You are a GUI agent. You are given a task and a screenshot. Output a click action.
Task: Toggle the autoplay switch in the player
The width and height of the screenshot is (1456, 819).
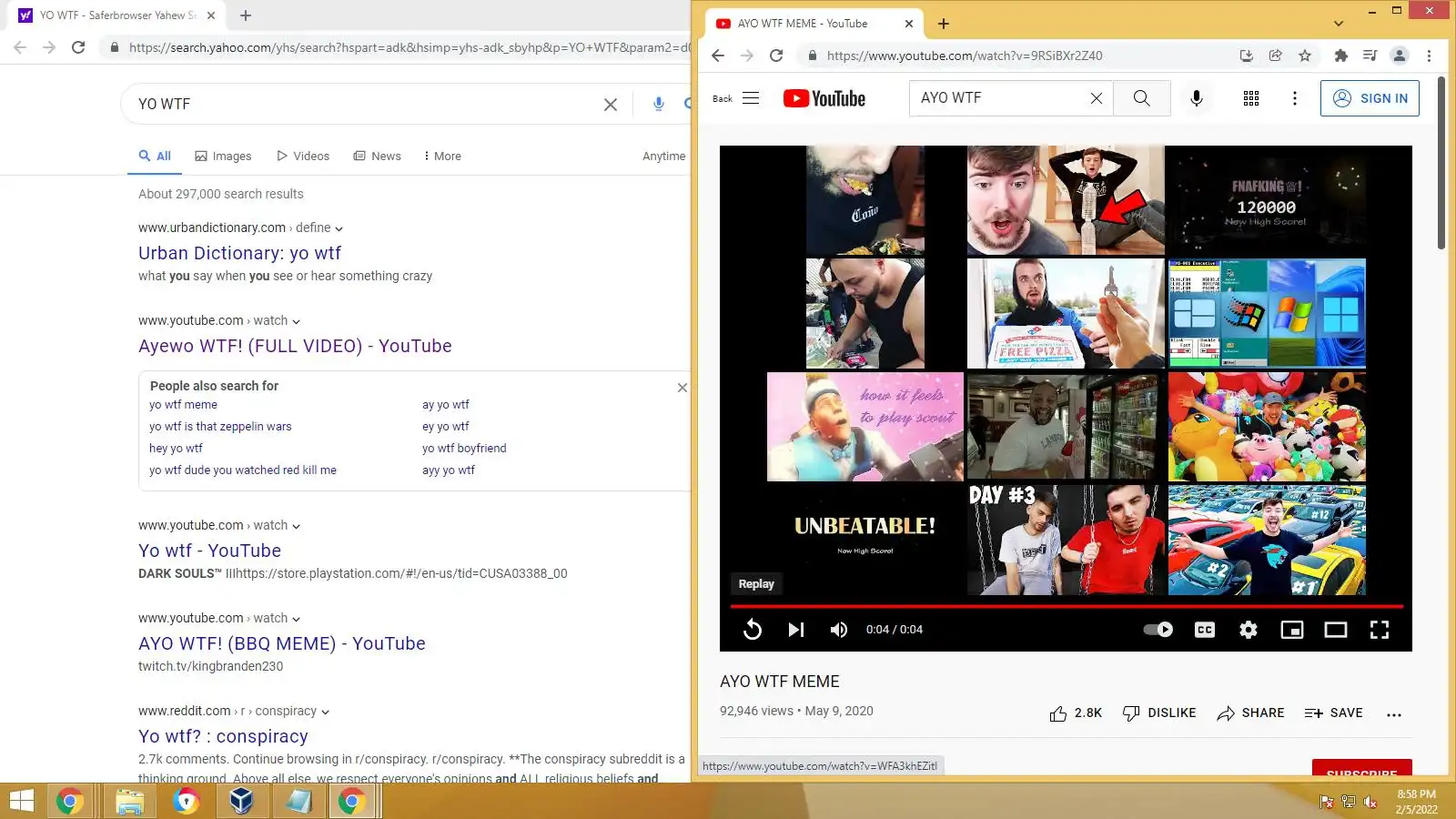coord(1158,630)
